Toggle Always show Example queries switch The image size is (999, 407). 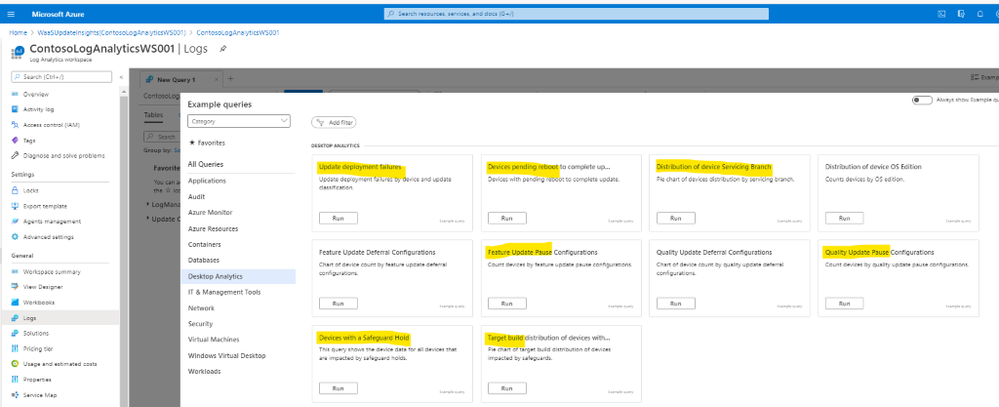tap(922, 100)
